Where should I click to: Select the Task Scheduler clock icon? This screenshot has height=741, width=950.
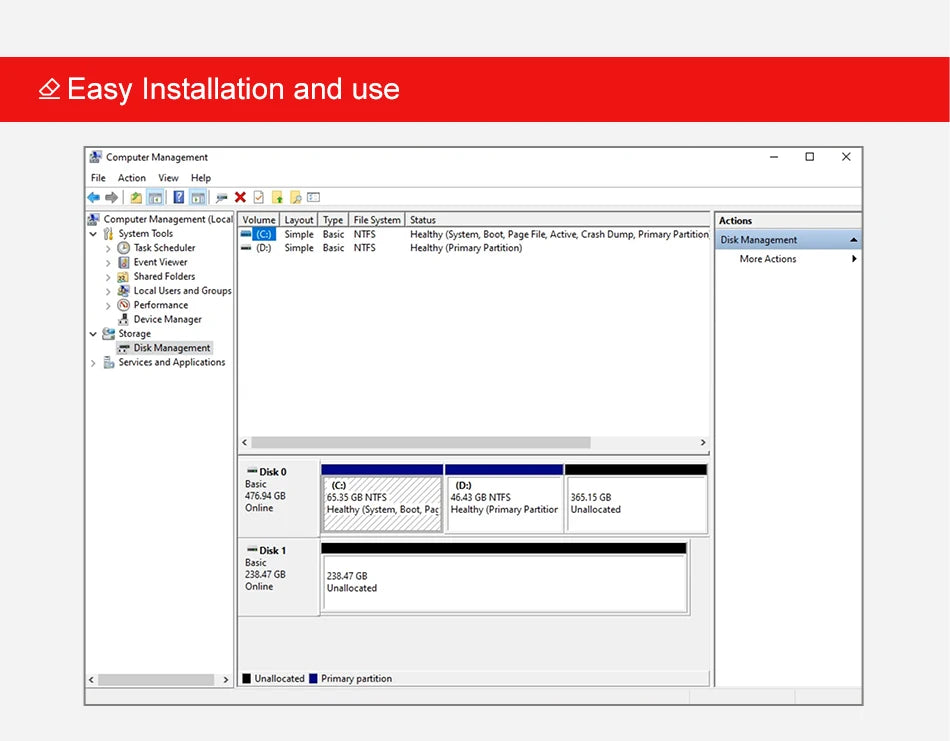click(124, 248)
